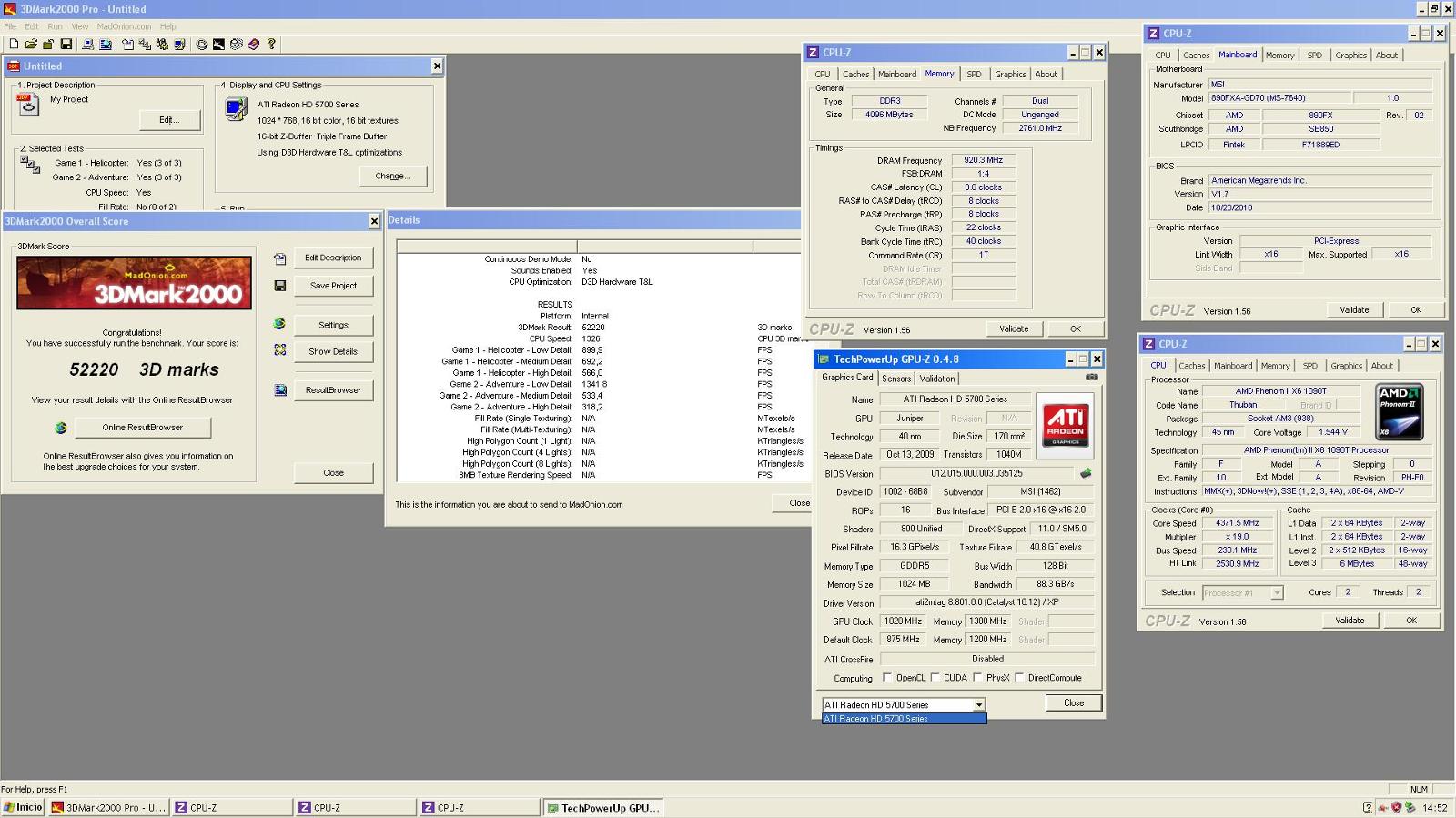Open the Processor #1 selection dropdown in CPU-Z

[x=1277, y=593]
